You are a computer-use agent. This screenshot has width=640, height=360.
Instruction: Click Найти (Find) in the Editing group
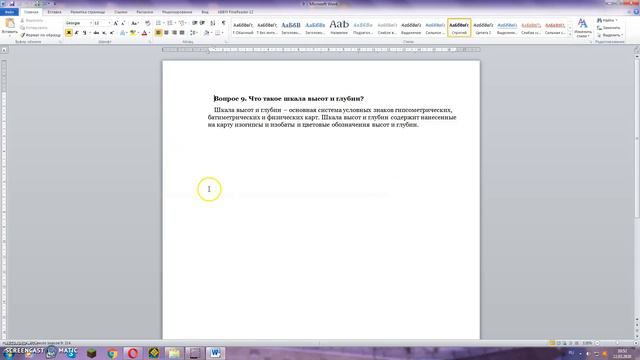pos(607,20)
